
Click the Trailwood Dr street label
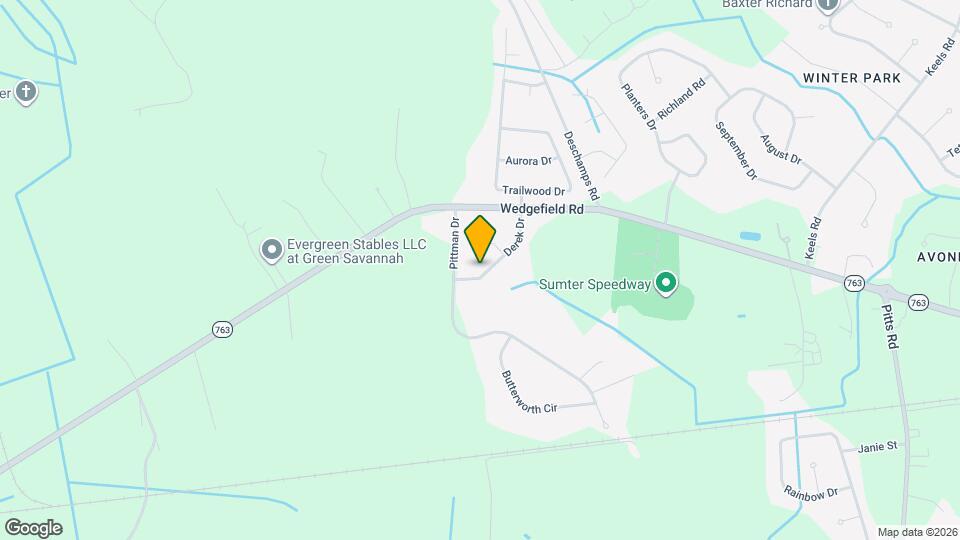[x=534, y=191]
